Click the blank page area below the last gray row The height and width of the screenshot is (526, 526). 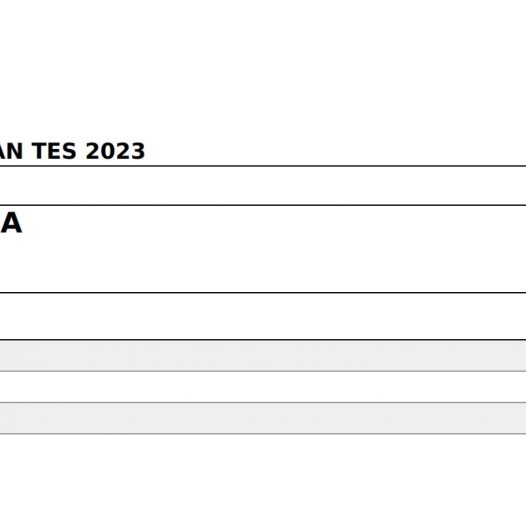click(263, 480)
